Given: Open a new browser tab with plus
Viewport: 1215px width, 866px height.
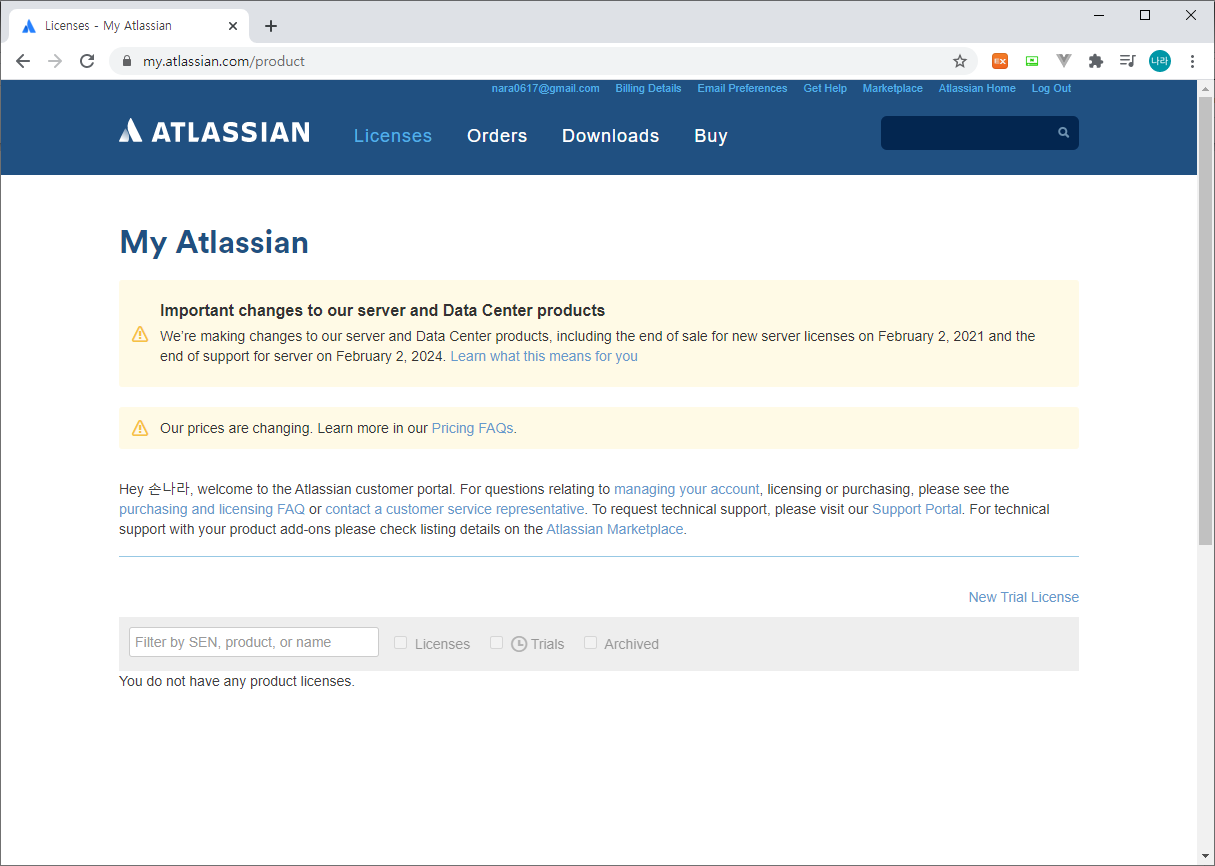Looking at the screenshot, I should click(x=271, y=26).
